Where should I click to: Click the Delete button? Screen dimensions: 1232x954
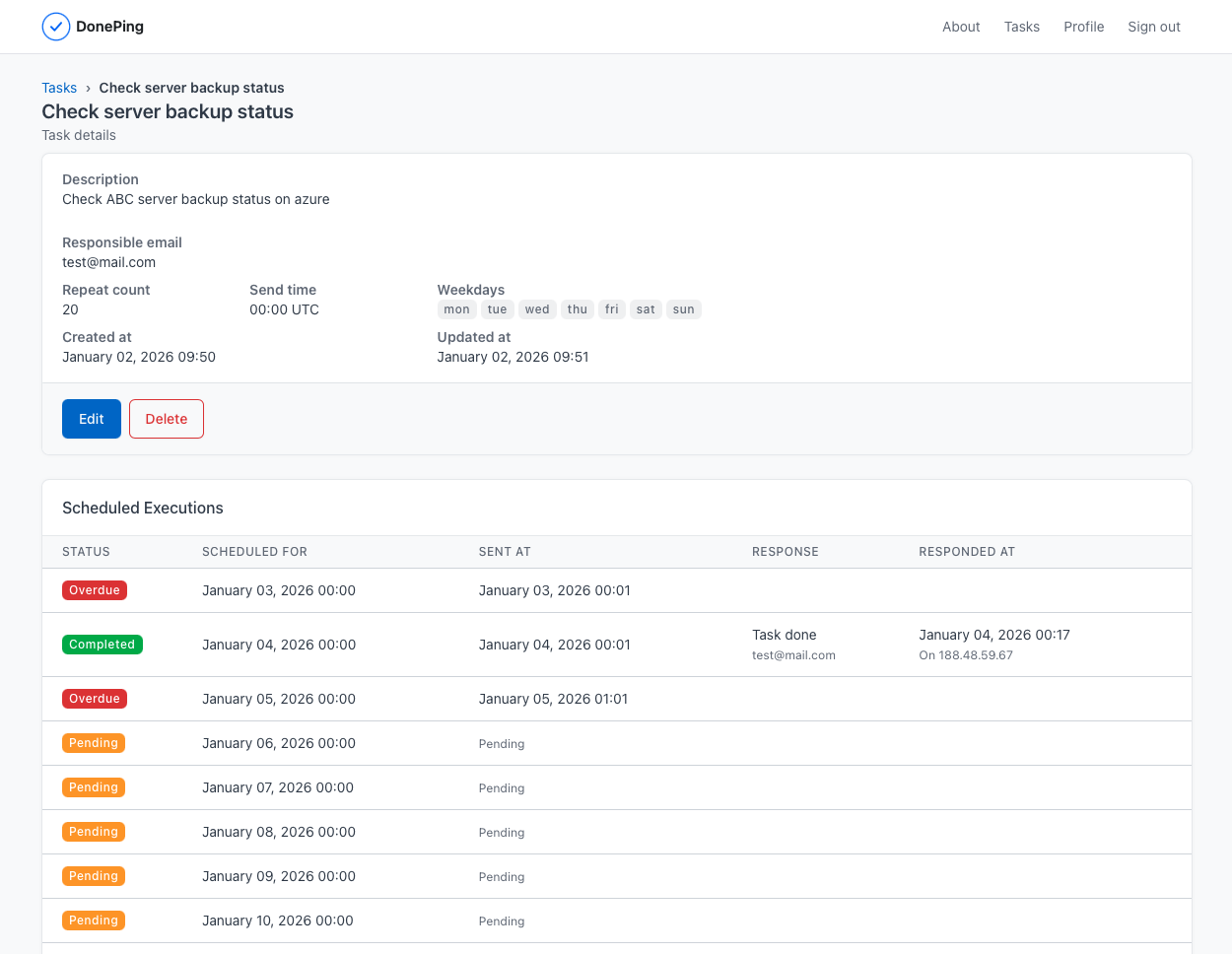[x=166, y=419]
